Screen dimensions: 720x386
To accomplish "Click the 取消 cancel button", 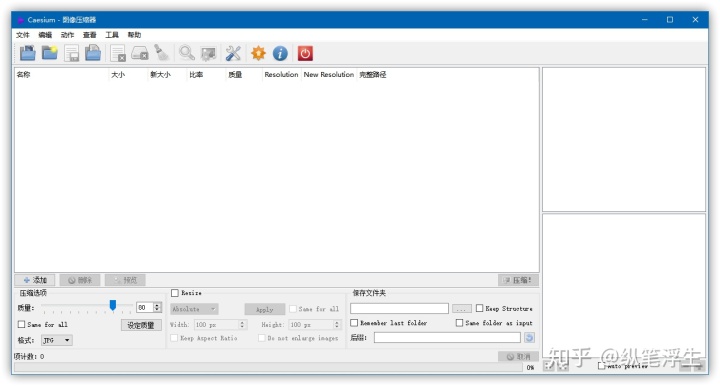I will (x=518, y=356).
